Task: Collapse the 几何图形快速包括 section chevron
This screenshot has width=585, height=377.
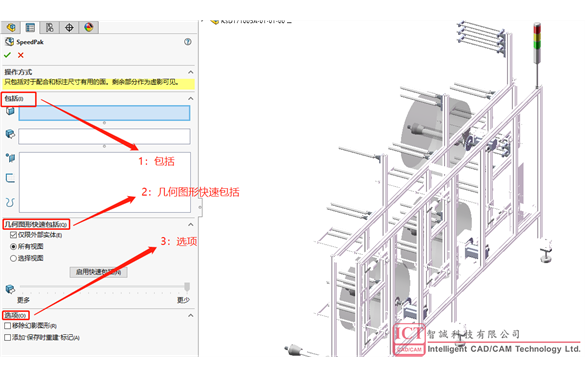Action: [x=191, y=225]
